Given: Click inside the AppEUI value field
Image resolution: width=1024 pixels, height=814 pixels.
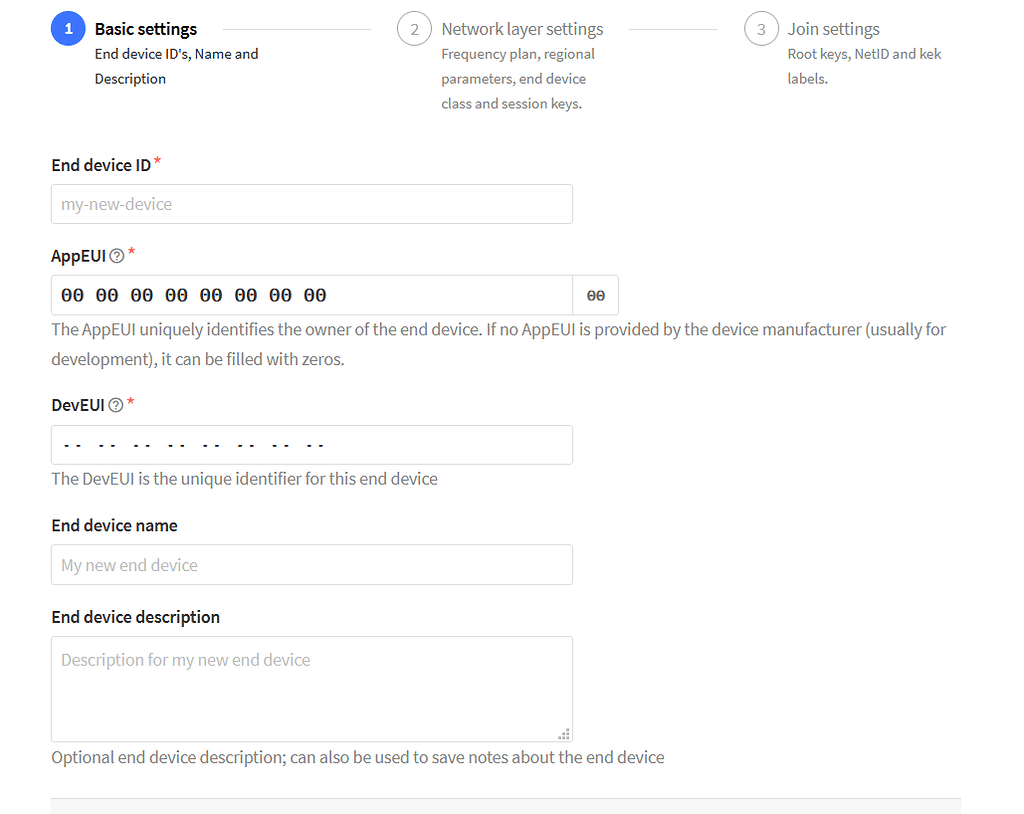Looking at the screenshot, I should tap(311, 294).
